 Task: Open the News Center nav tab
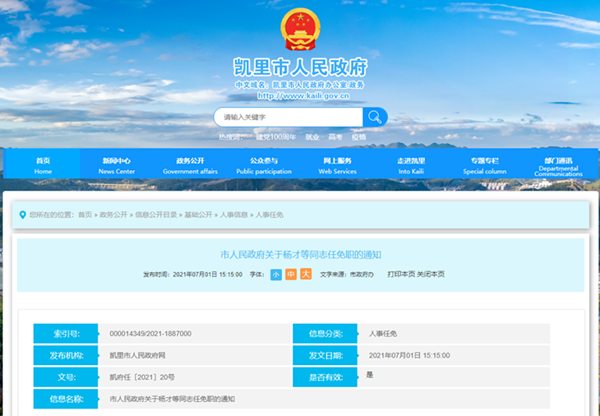click(116, 165)
